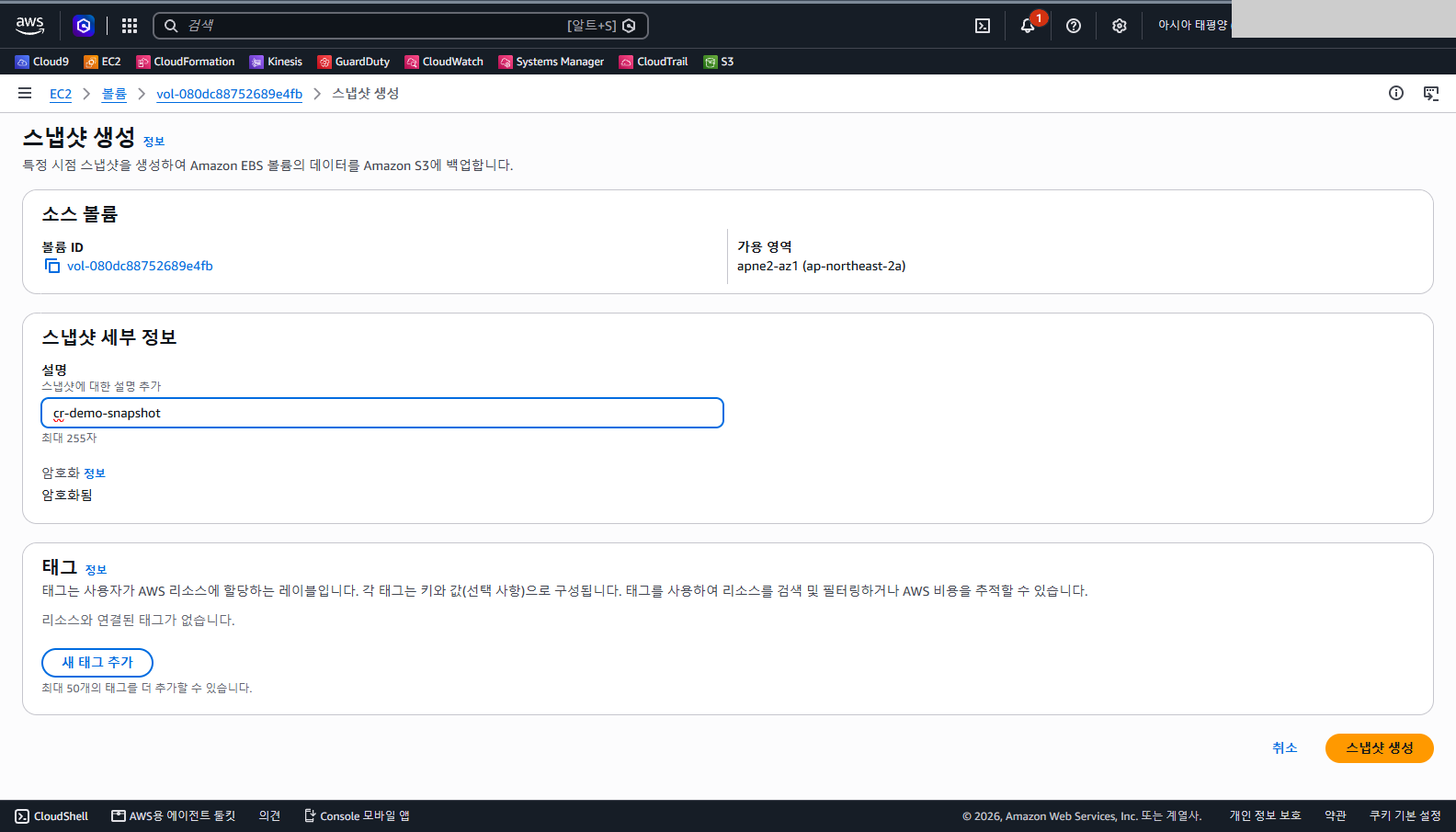Viewport: 1456px width, 832px height.
Task: Open 약관 footer link
Action: tap(1336, 816)
